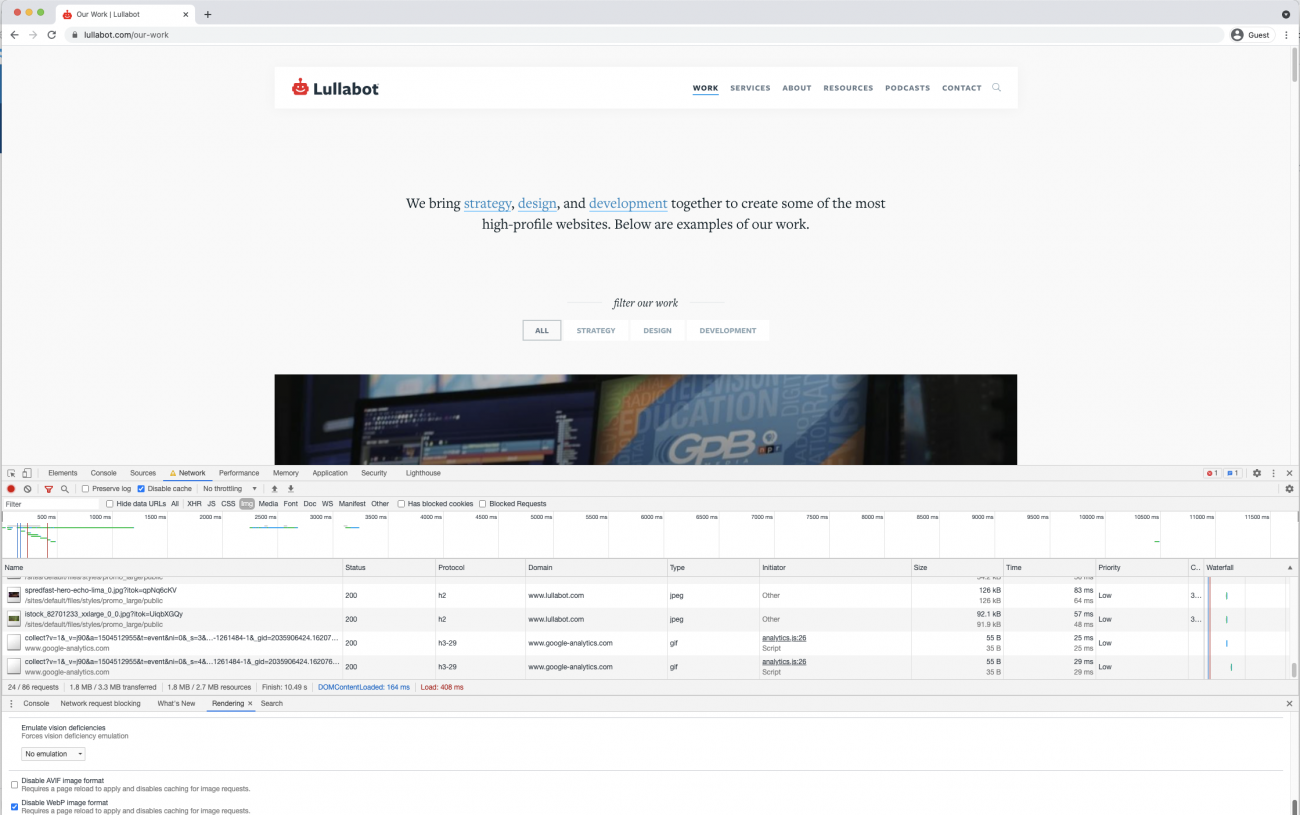Image resolution: width=1300 pixels, height=815 pixels.
Task: Switch to the DevTools Console top tab
Action: click(x=104, y=473)
